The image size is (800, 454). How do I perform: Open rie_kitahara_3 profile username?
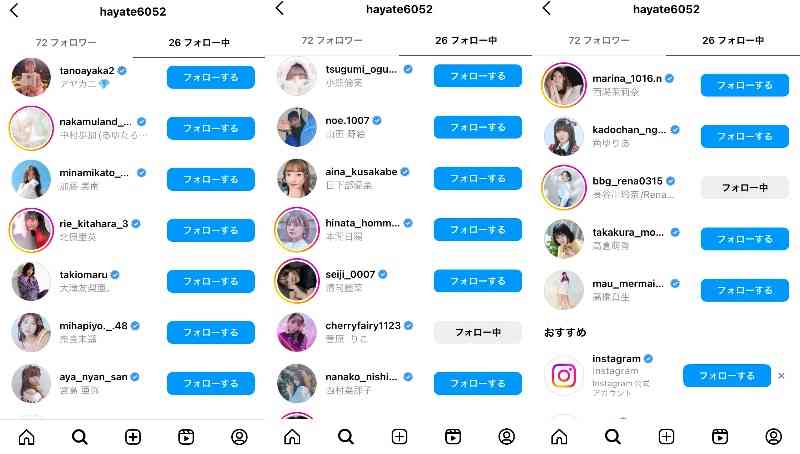tap(93, 224)
